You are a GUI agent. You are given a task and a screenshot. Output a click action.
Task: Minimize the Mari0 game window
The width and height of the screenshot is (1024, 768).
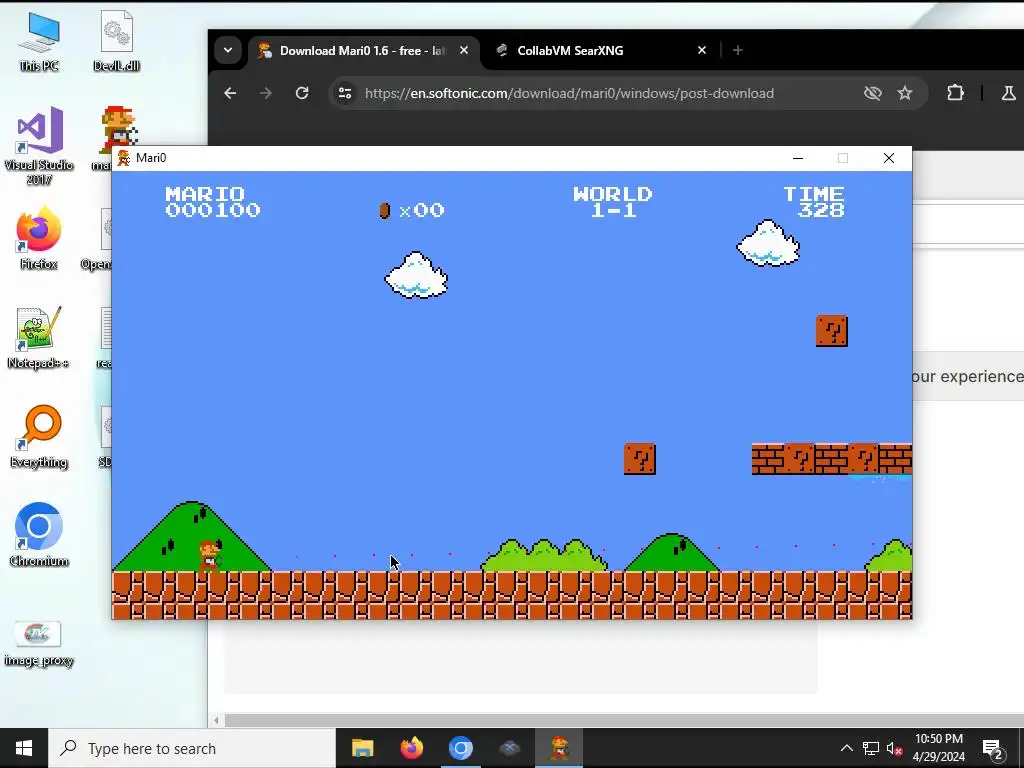tap(798, 158)
